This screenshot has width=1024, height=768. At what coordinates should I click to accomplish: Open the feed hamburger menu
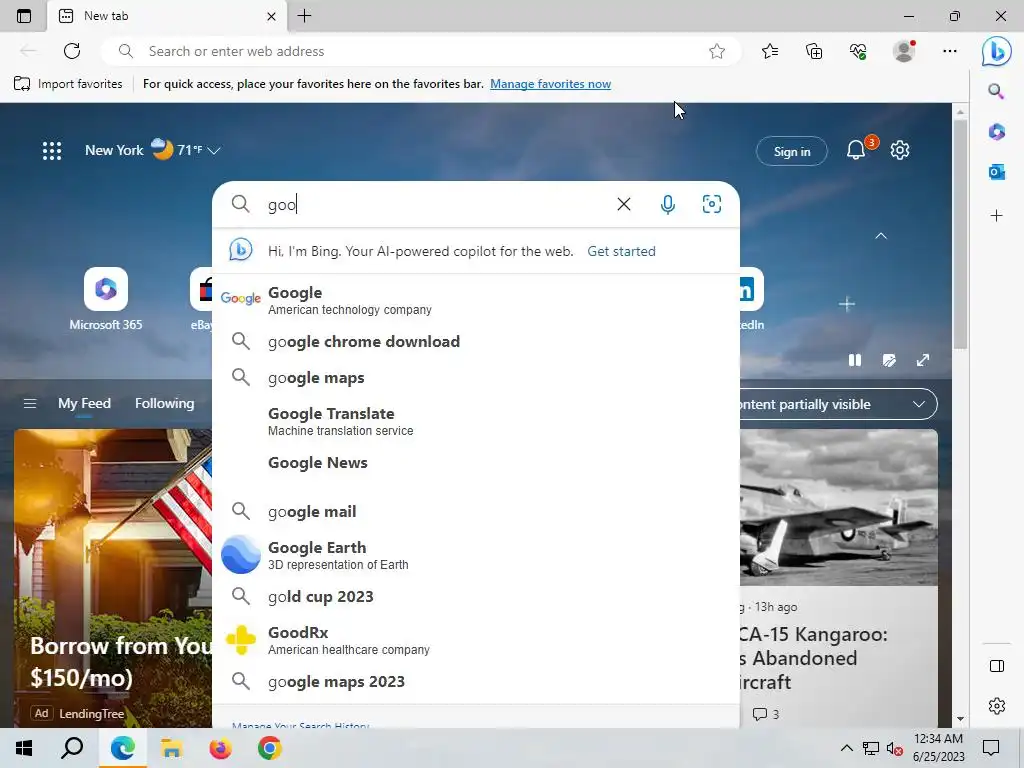30,404
